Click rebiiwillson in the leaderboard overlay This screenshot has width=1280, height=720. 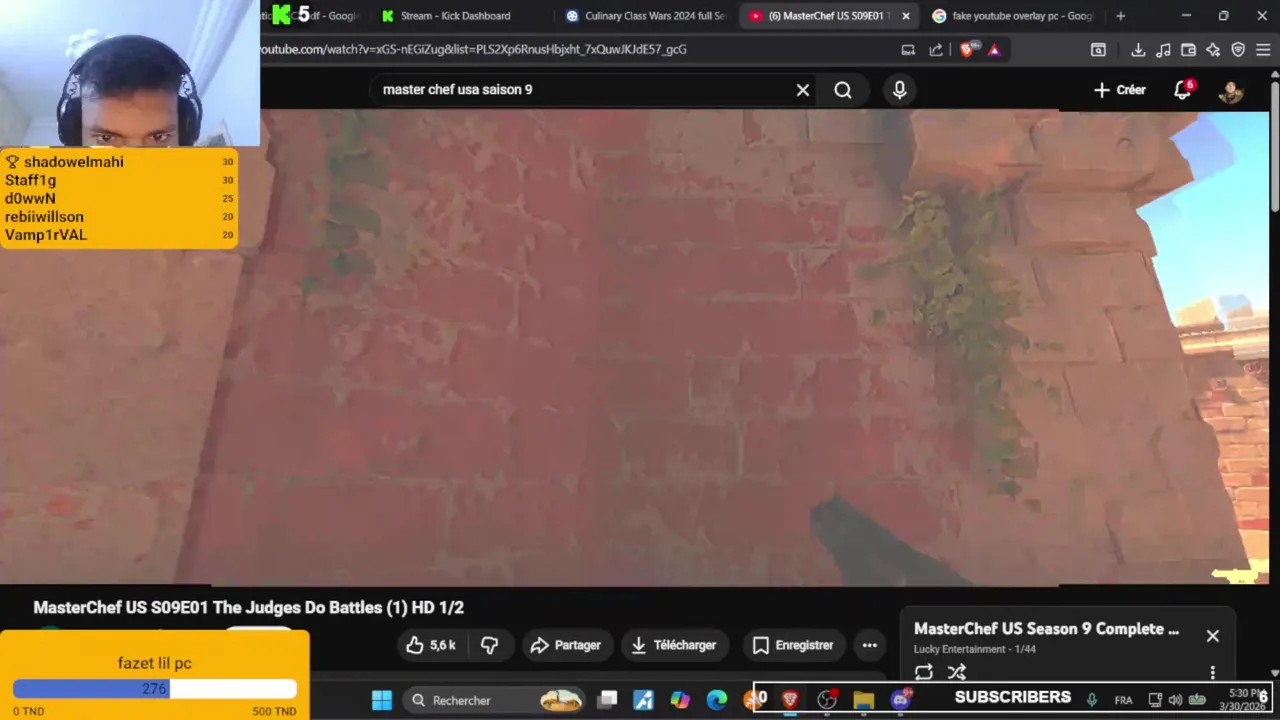point(44,217)
